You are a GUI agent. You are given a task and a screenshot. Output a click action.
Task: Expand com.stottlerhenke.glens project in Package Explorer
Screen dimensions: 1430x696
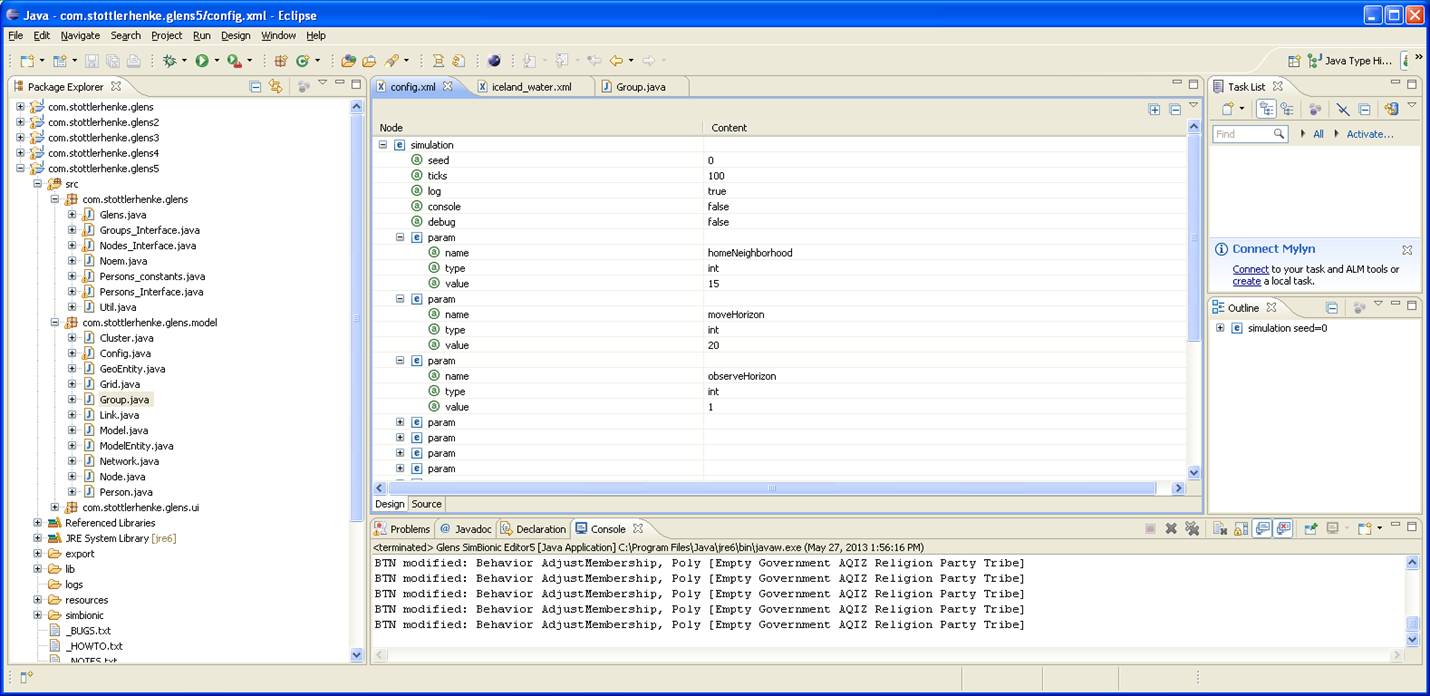(20, 107)
